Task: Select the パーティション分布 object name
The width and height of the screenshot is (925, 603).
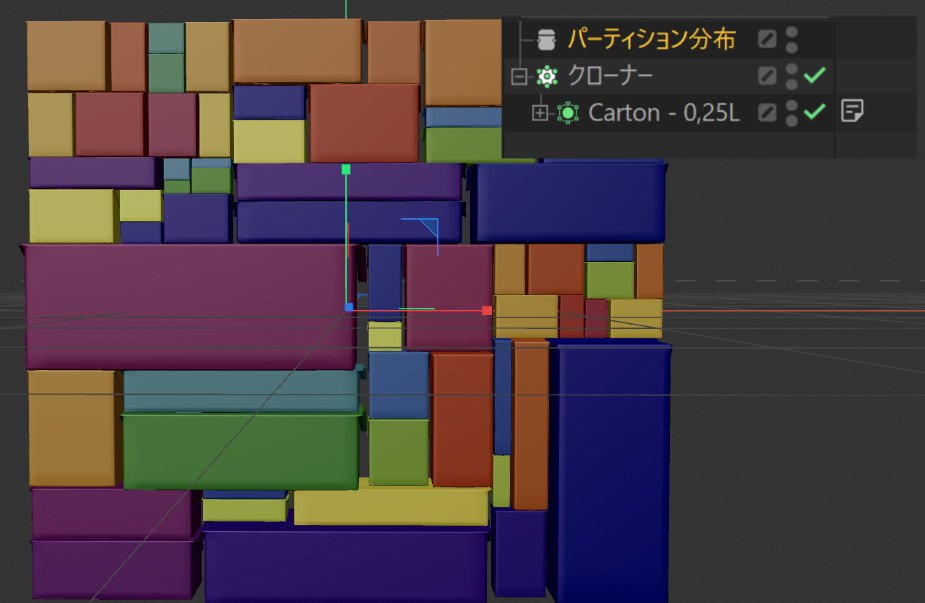Action: 651,39
